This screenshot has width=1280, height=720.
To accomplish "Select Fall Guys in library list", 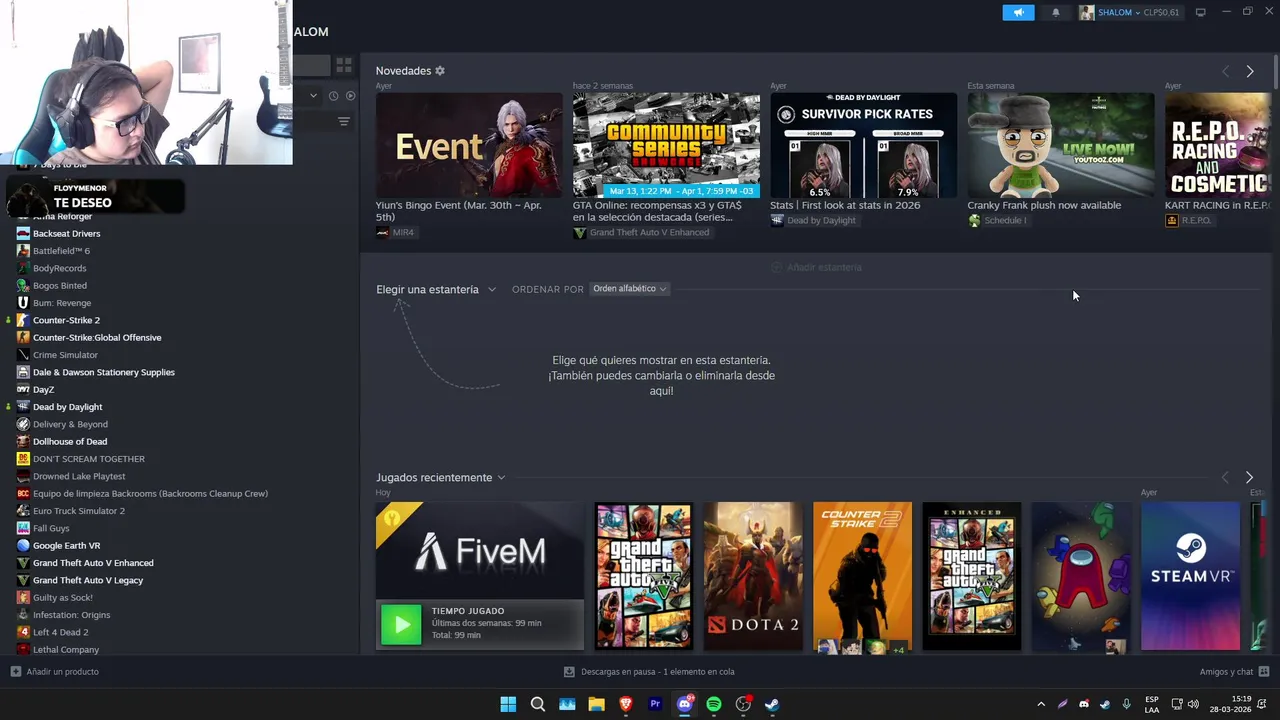I will point(51,528).
